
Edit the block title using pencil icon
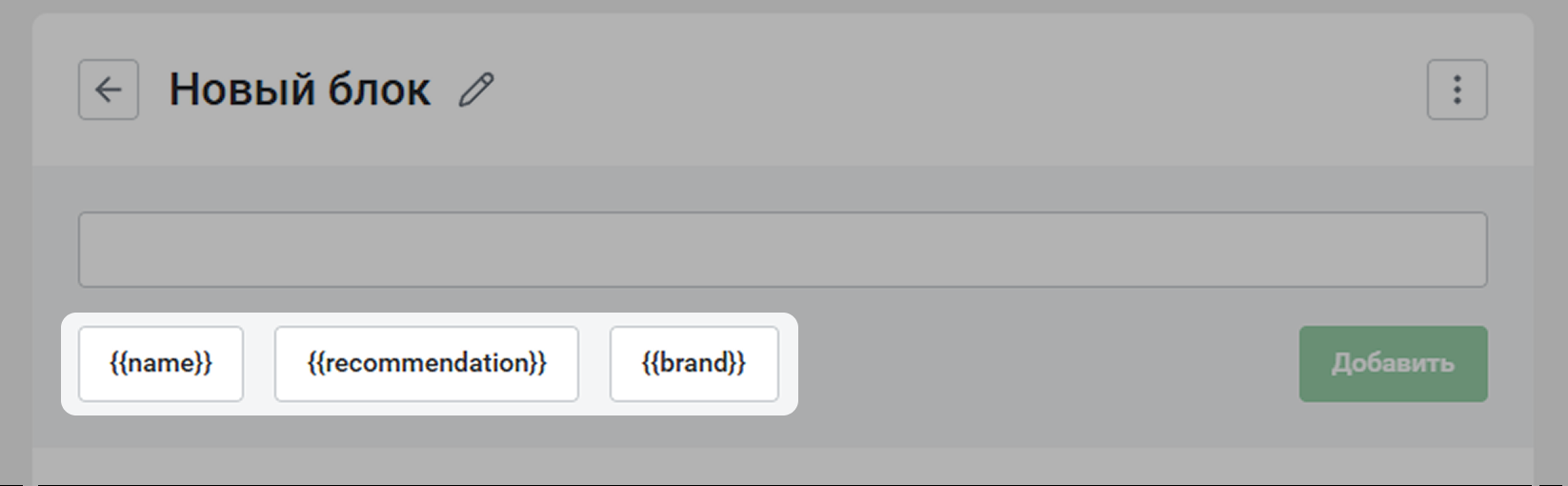coord(476,90)
